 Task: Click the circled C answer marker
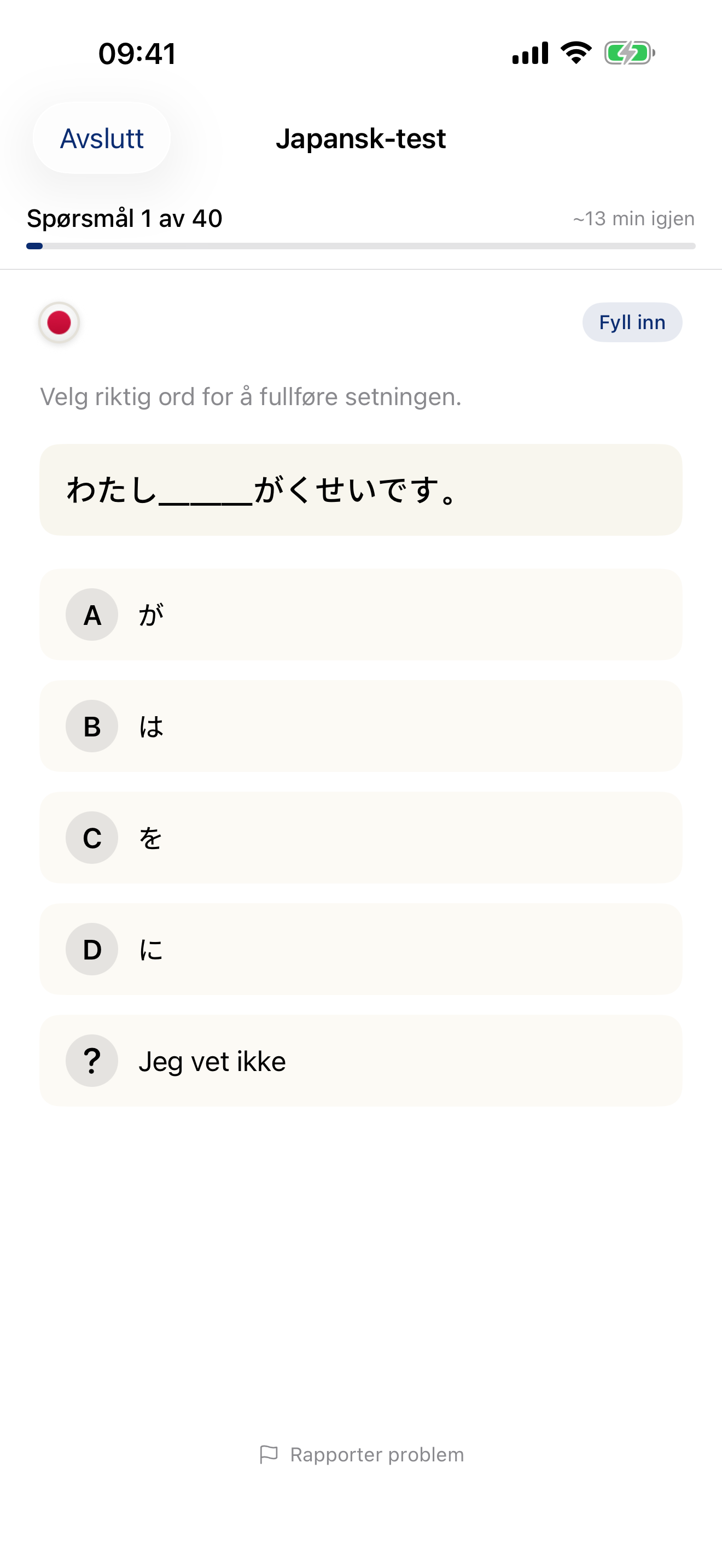(91, 838)
